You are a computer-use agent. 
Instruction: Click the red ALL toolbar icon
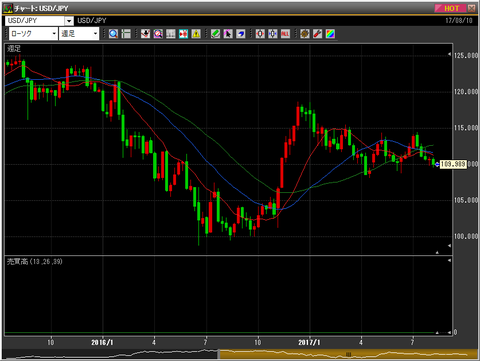tap(285, 34)
